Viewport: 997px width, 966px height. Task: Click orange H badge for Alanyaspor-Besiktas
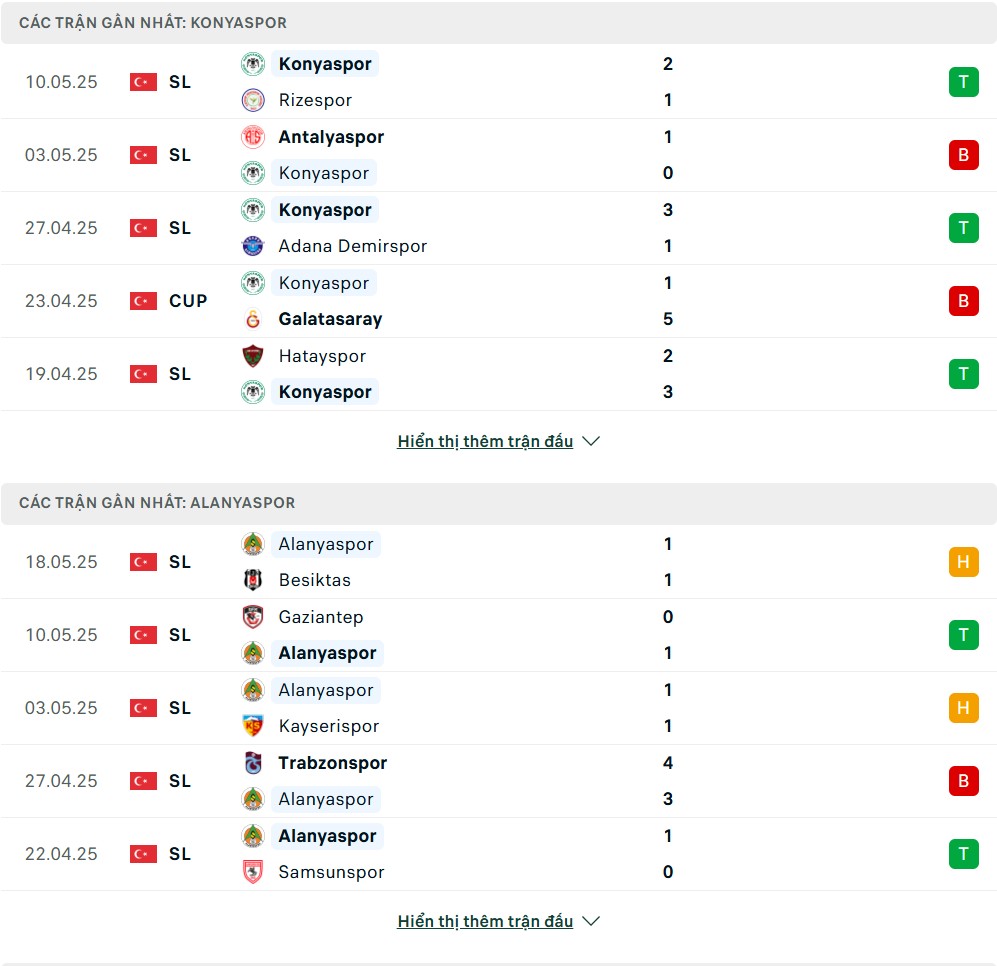963,562
